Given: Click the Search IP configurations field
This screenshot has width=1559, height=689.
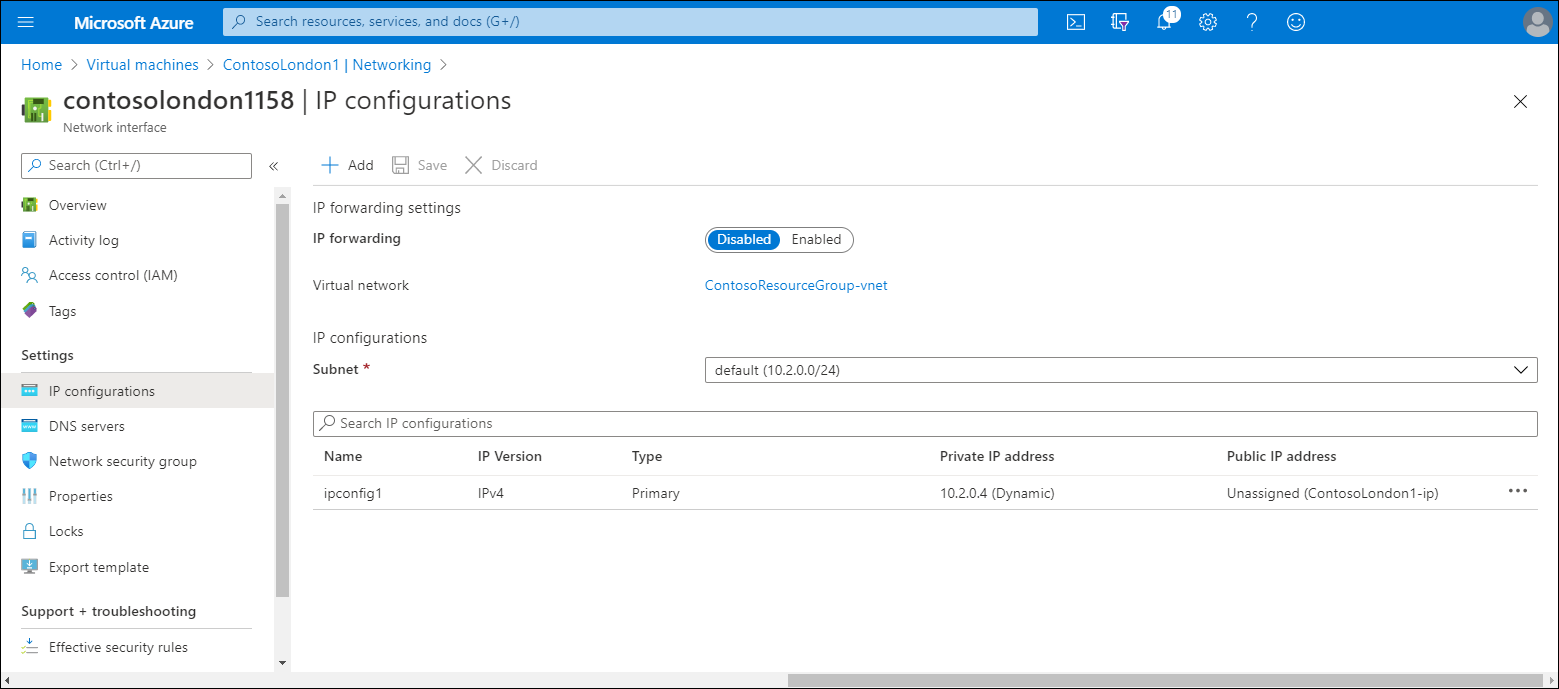Looking at the screenshot, I should (700, 423).
